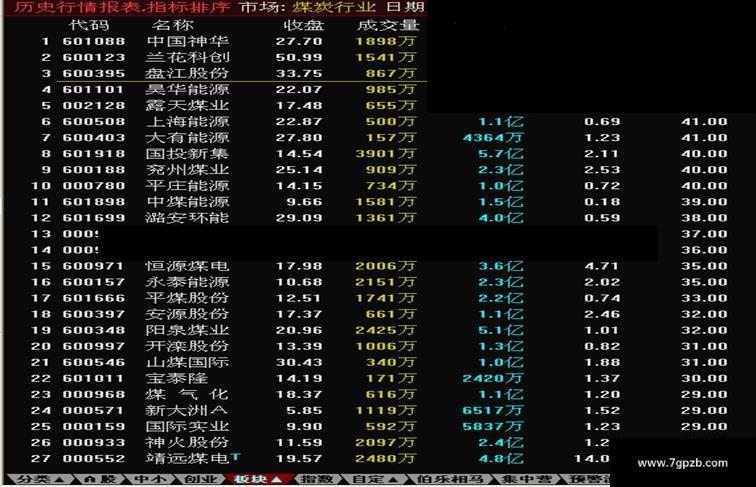Select stock 永泰能源
Image resolution: width=756 pixels, height=487 pixels.
tap(188, 282)
